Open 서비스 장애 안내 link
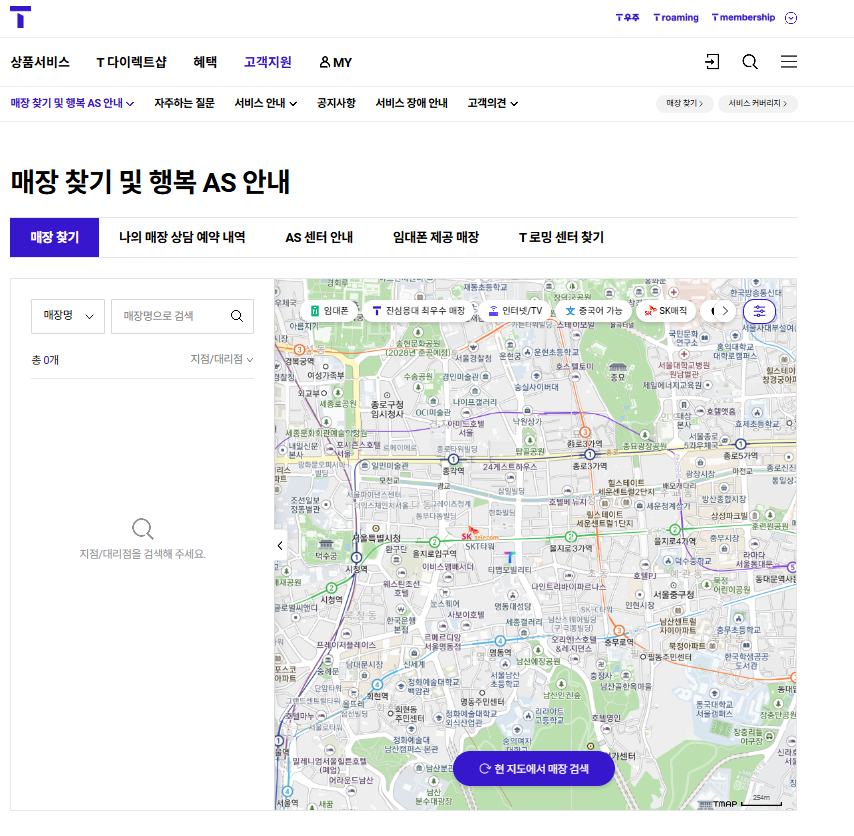Image resolution: width=854 pixels, height=836 pixels. [412, 103]
